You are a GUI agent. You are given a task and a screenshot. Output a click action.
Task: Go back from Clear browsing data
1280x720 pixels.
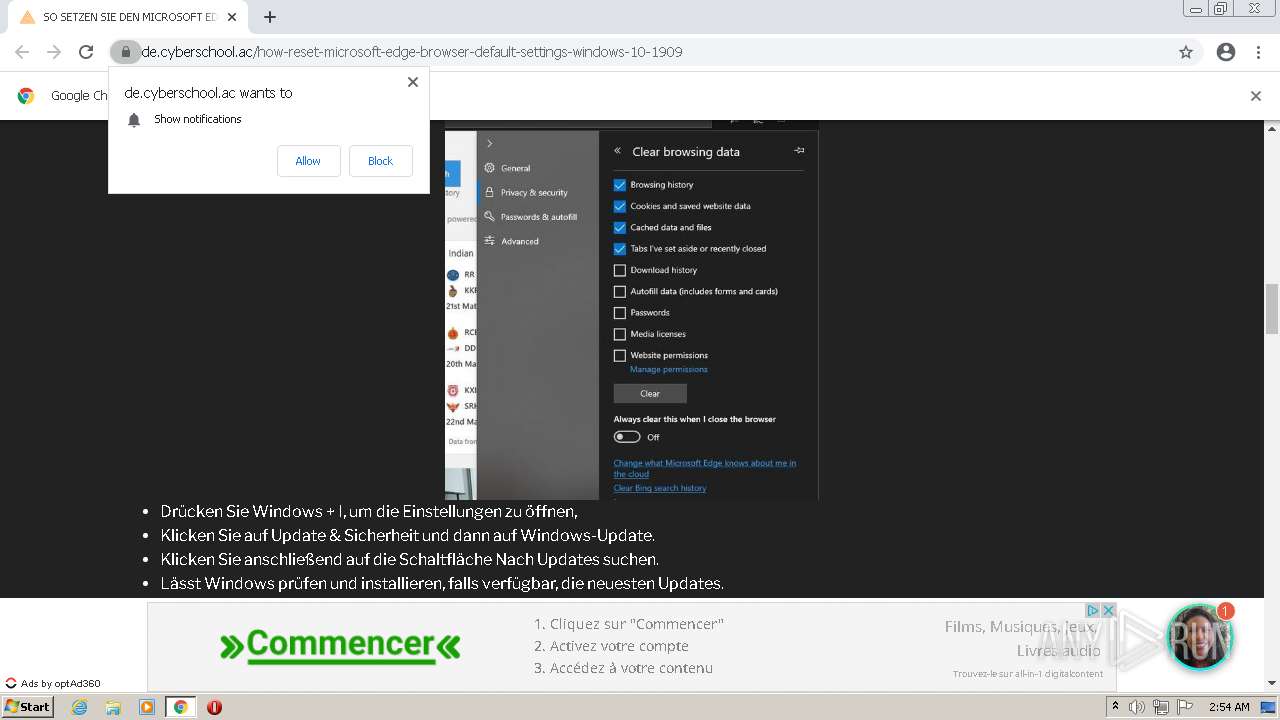(618, 151)
